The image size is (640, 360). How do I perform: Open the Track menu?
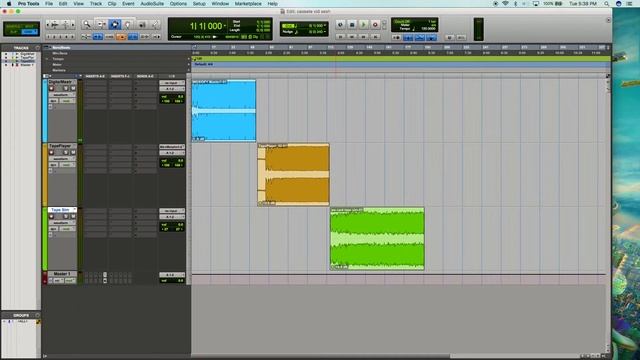(x=96, y=4)
